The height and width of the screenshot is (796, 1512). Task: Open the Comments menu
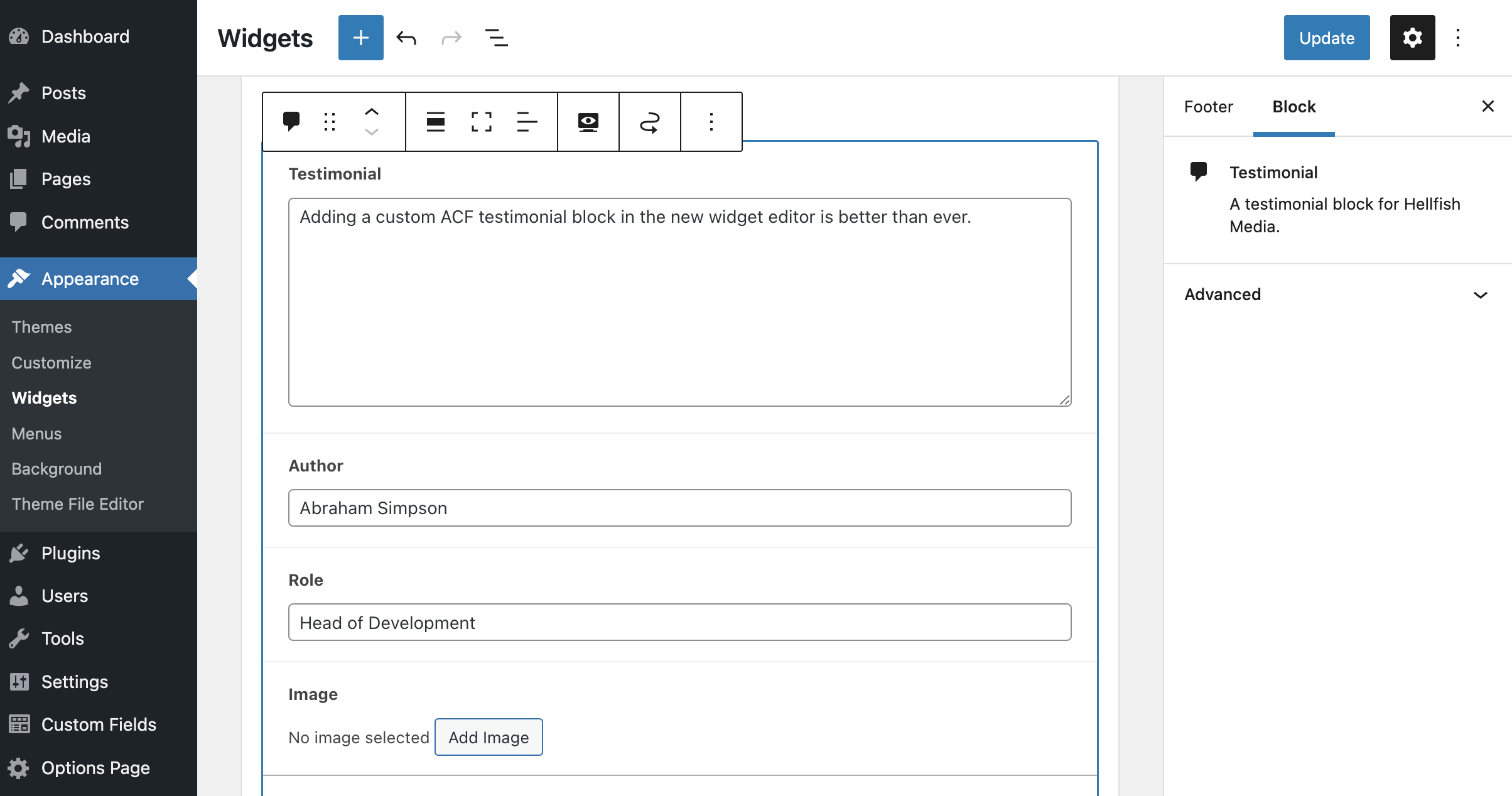(x=99, y=222)
